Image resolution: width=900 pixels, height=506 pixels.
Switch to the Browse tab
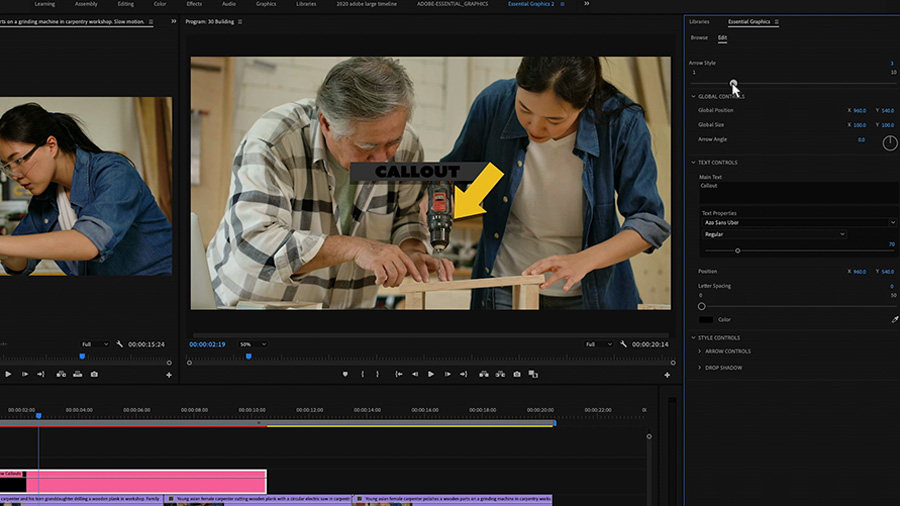point(699,38)
